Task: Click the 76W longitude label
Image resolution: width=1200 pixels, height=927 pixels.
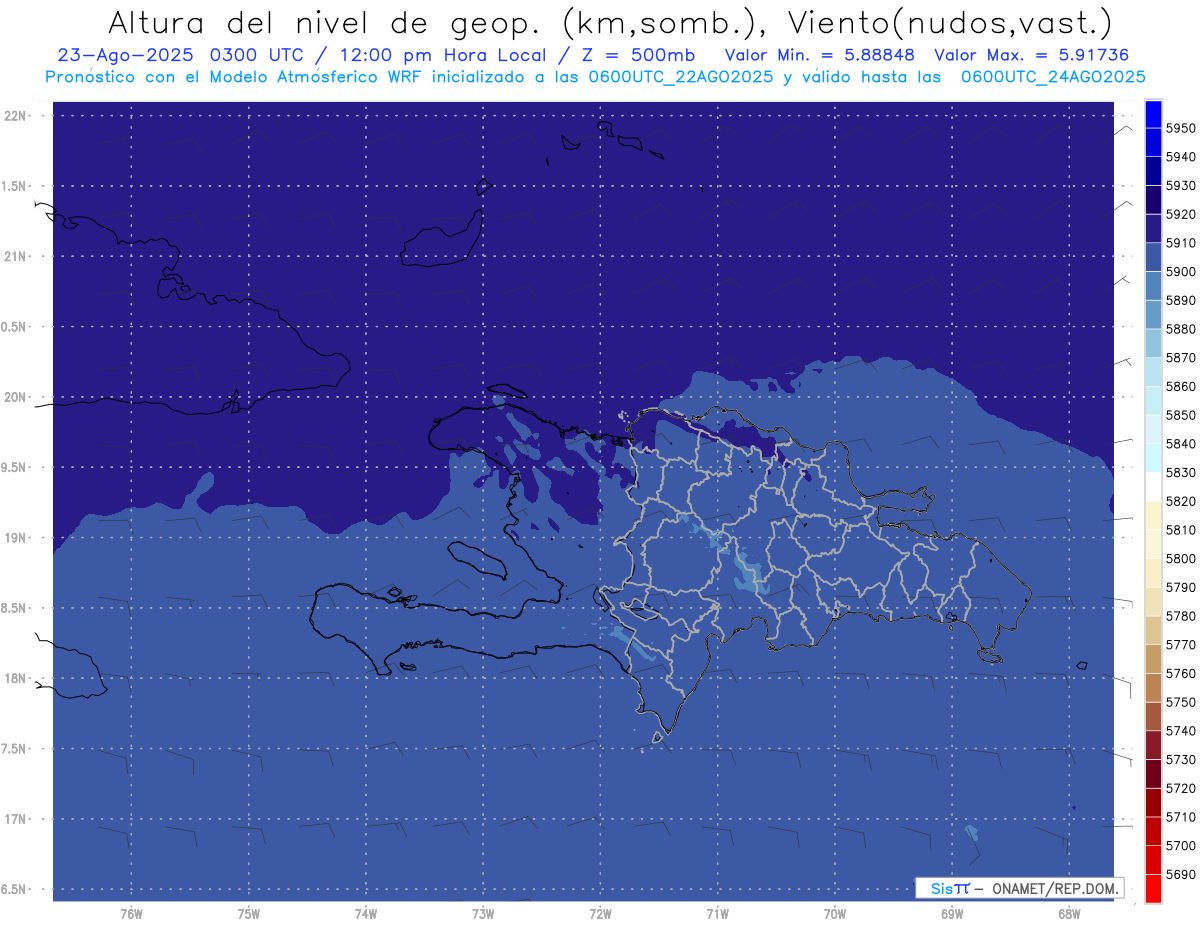Action: pos(131,914)
